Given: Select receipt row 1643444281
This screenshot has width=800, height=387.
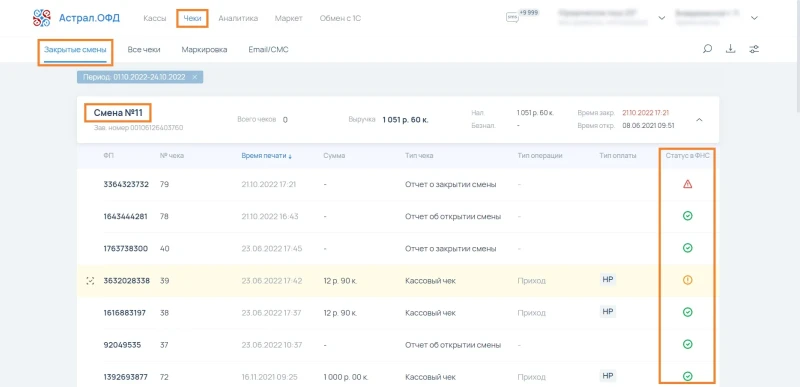Looking at the screenshot, I should (398, 217).
